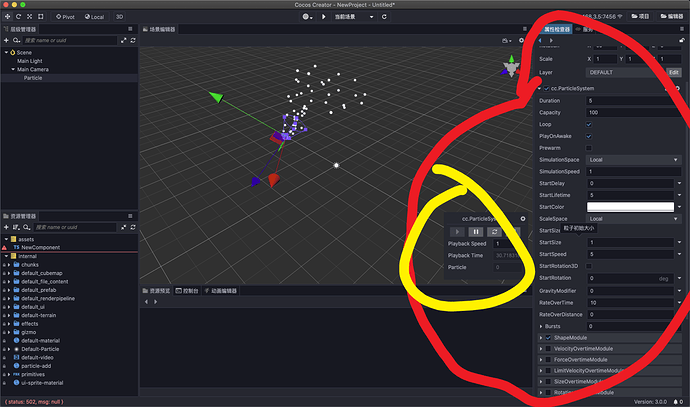Viewport: 690px width, 407px height.
Task: Enable the Prewarm checkbox
Action: (589, 148)
